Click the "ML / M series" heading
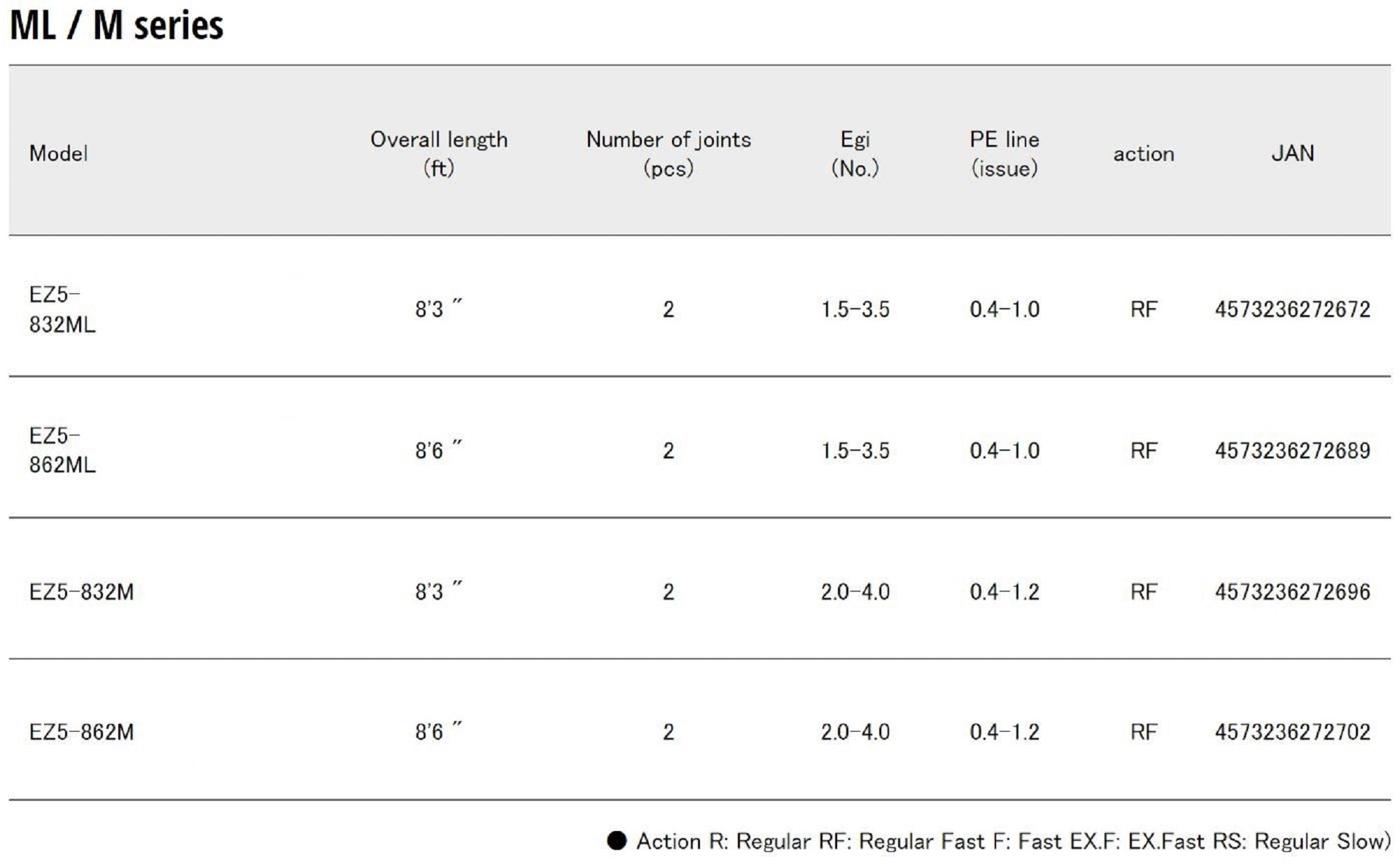The image size is (1400, 866). 116,26
